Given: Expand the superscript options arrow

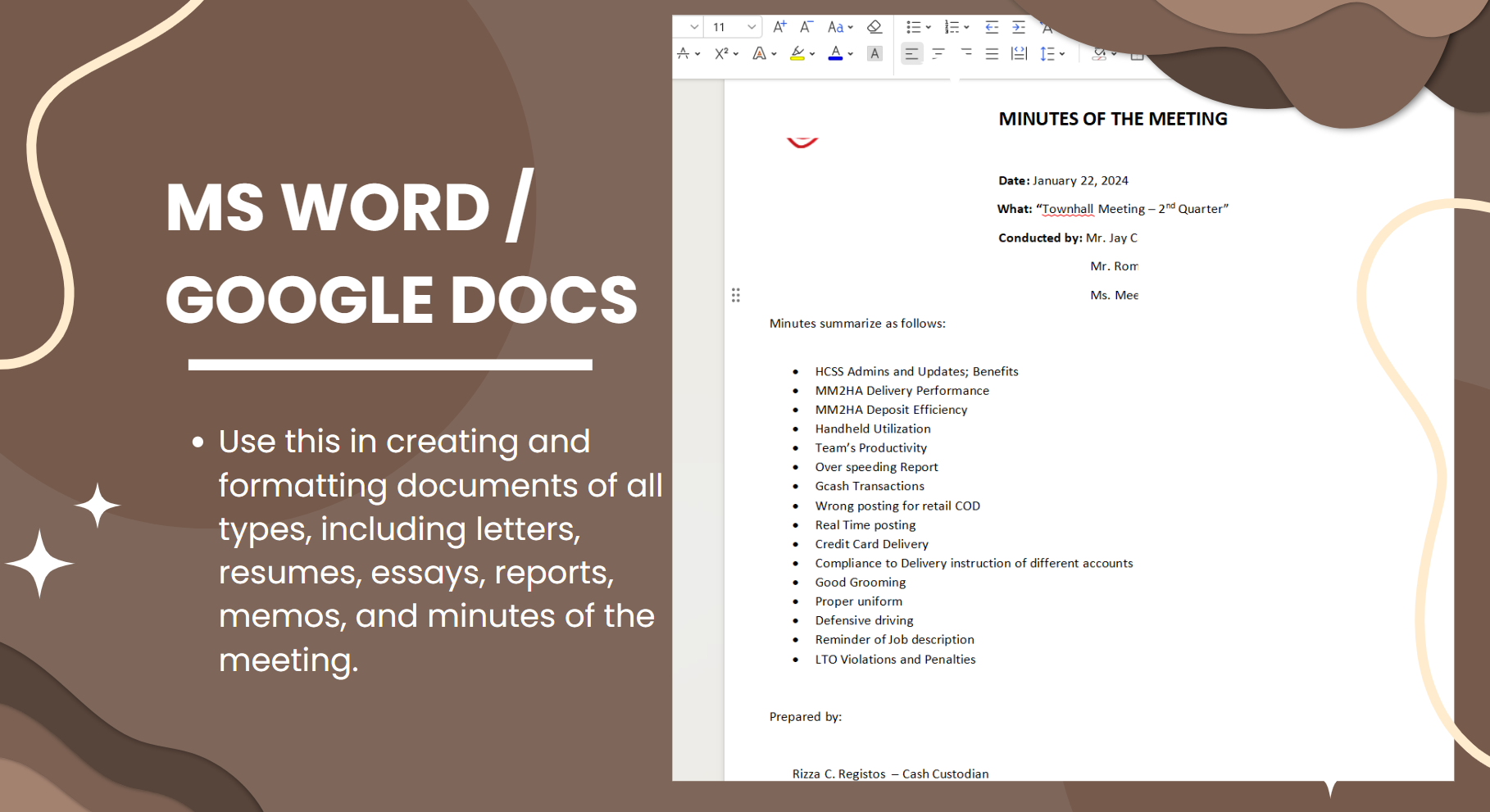Looking at the screenshot, I should [736, 55].
